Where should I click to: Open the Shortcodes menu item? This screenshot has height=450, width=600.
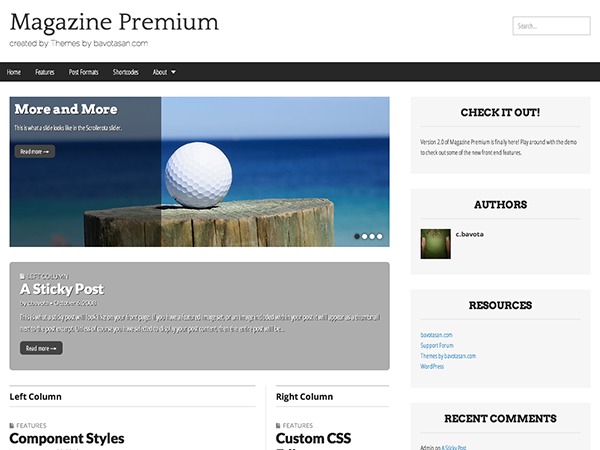pos(126,72)
